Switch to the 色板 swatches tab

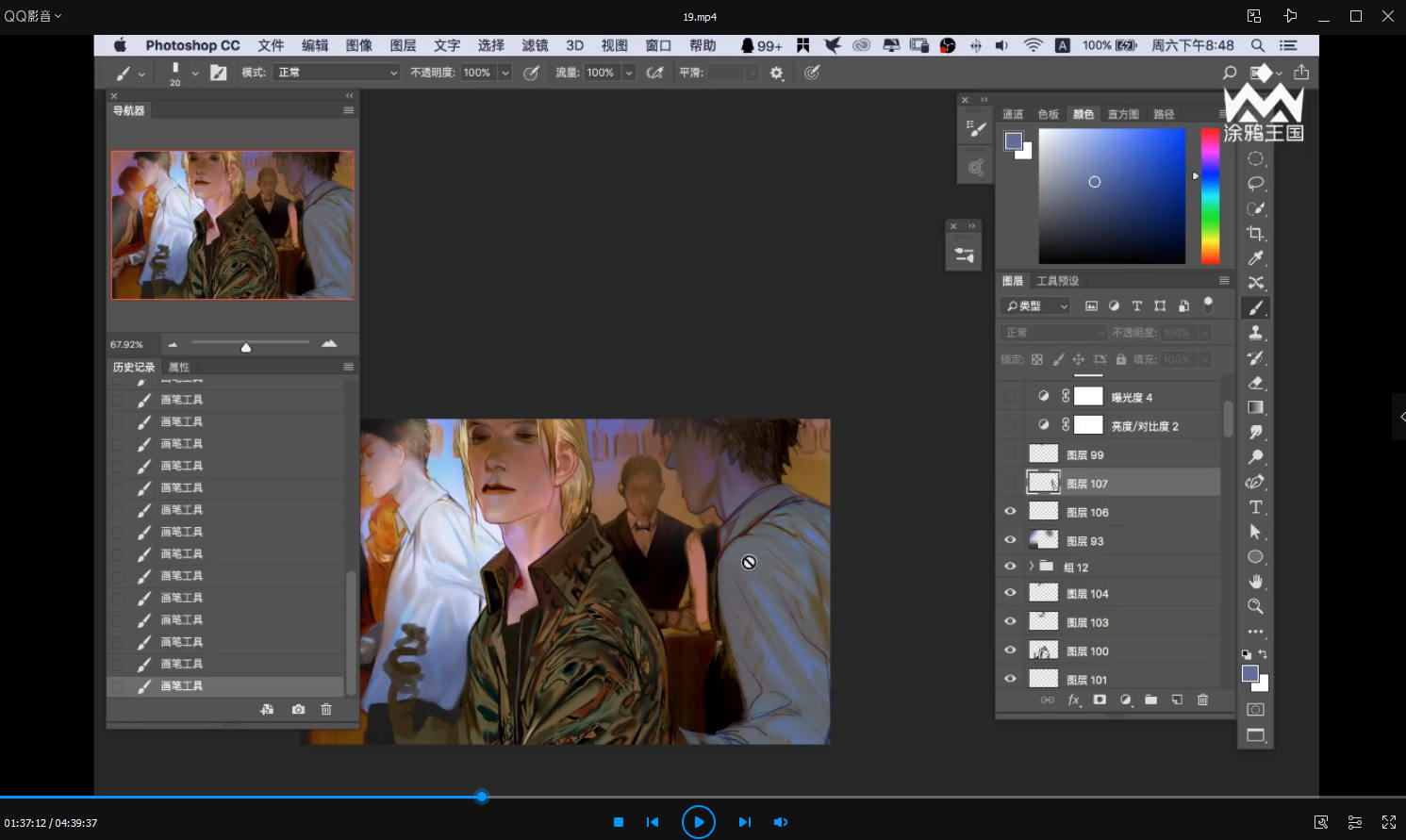1048,114
